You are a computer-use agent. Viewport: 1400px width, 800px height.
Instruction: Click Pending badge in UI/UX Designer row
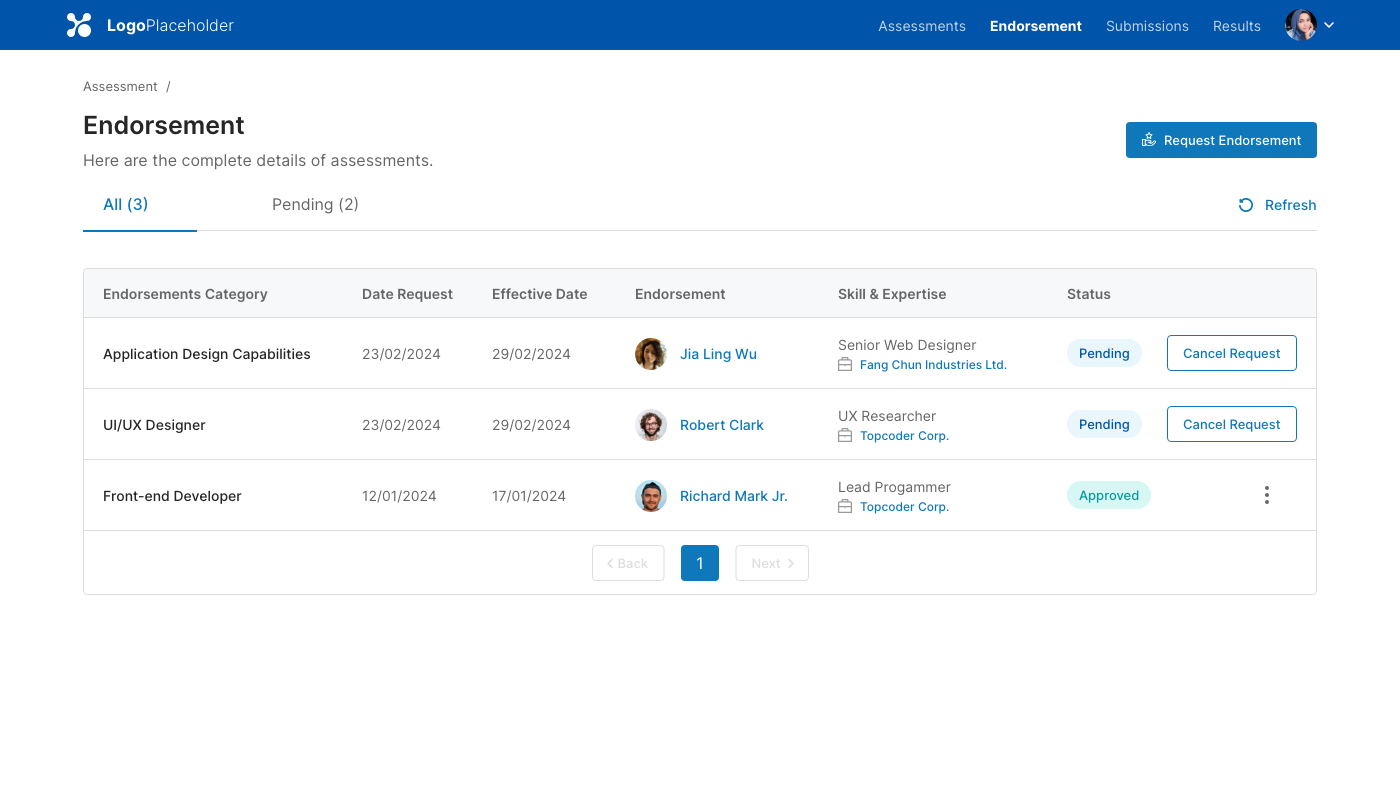click(x=1104, y=424)
